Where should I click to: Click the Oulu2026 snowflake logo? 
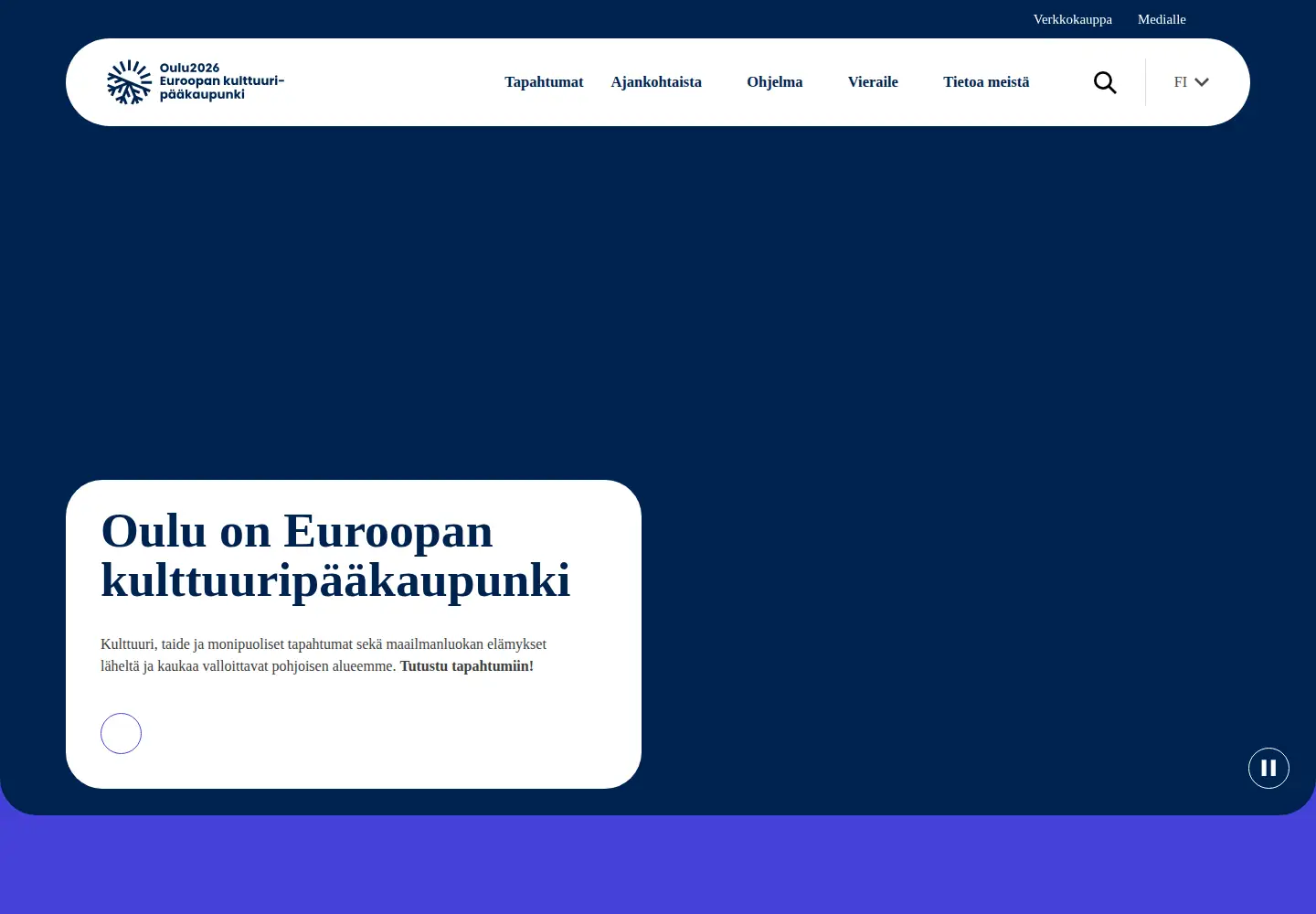click(x=129, y=82)
